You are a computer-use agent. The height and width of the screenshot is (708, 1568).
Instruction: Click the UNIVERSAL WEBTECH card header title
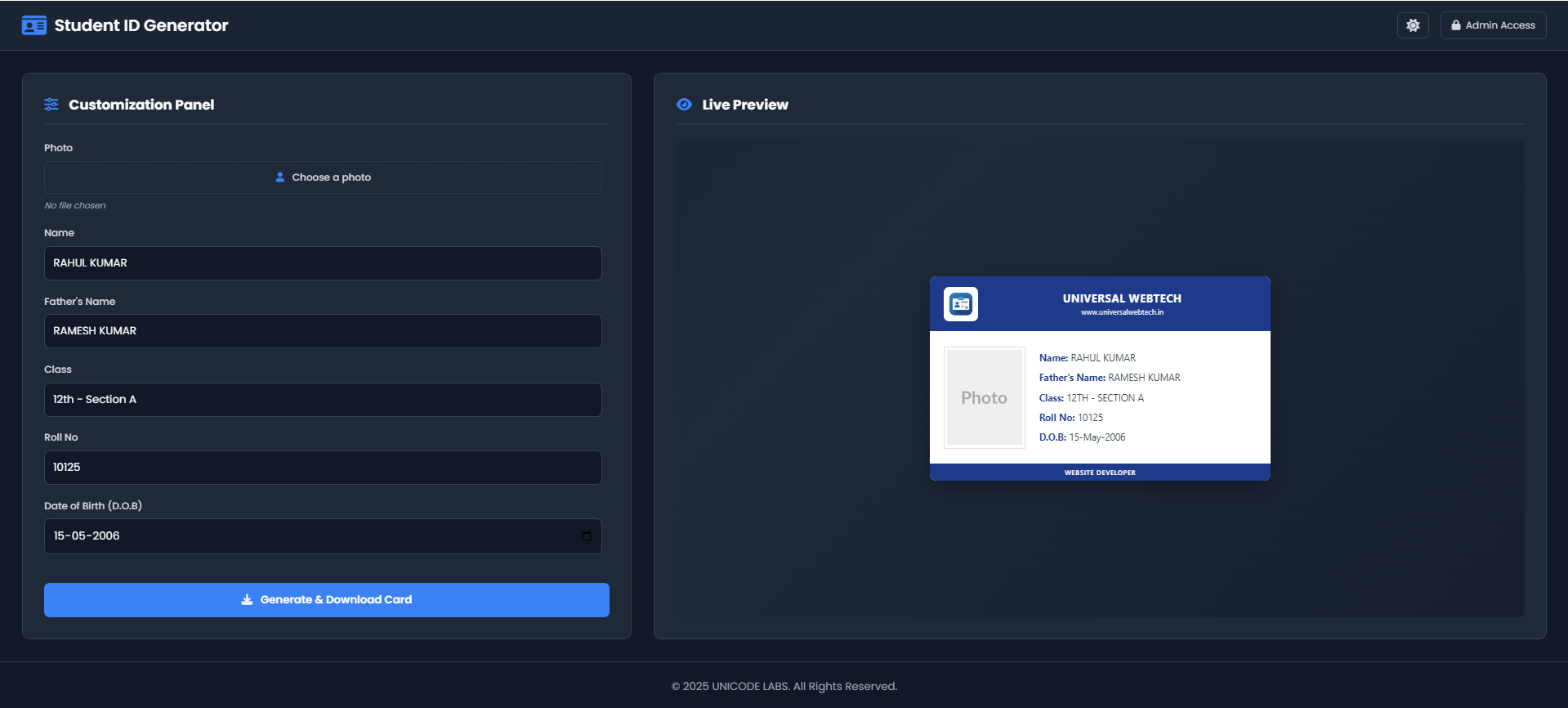tap(1121, 298)
